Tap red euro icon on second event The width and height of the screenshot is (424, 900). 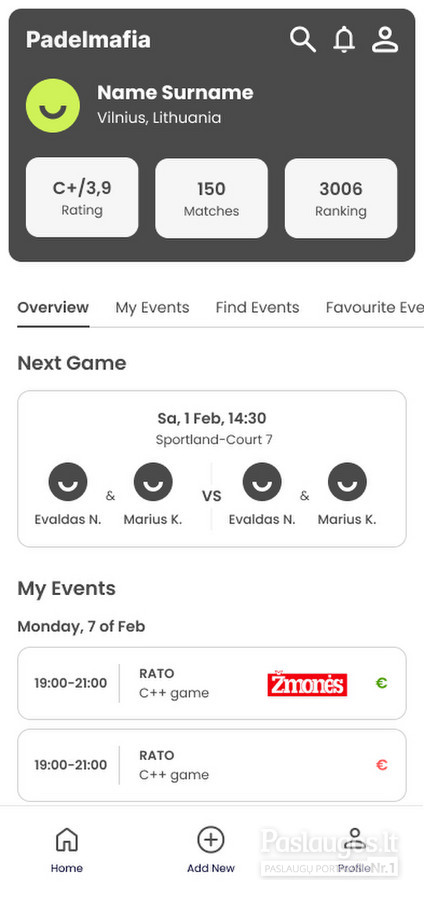pyautogui.click(x=382, y=765)
